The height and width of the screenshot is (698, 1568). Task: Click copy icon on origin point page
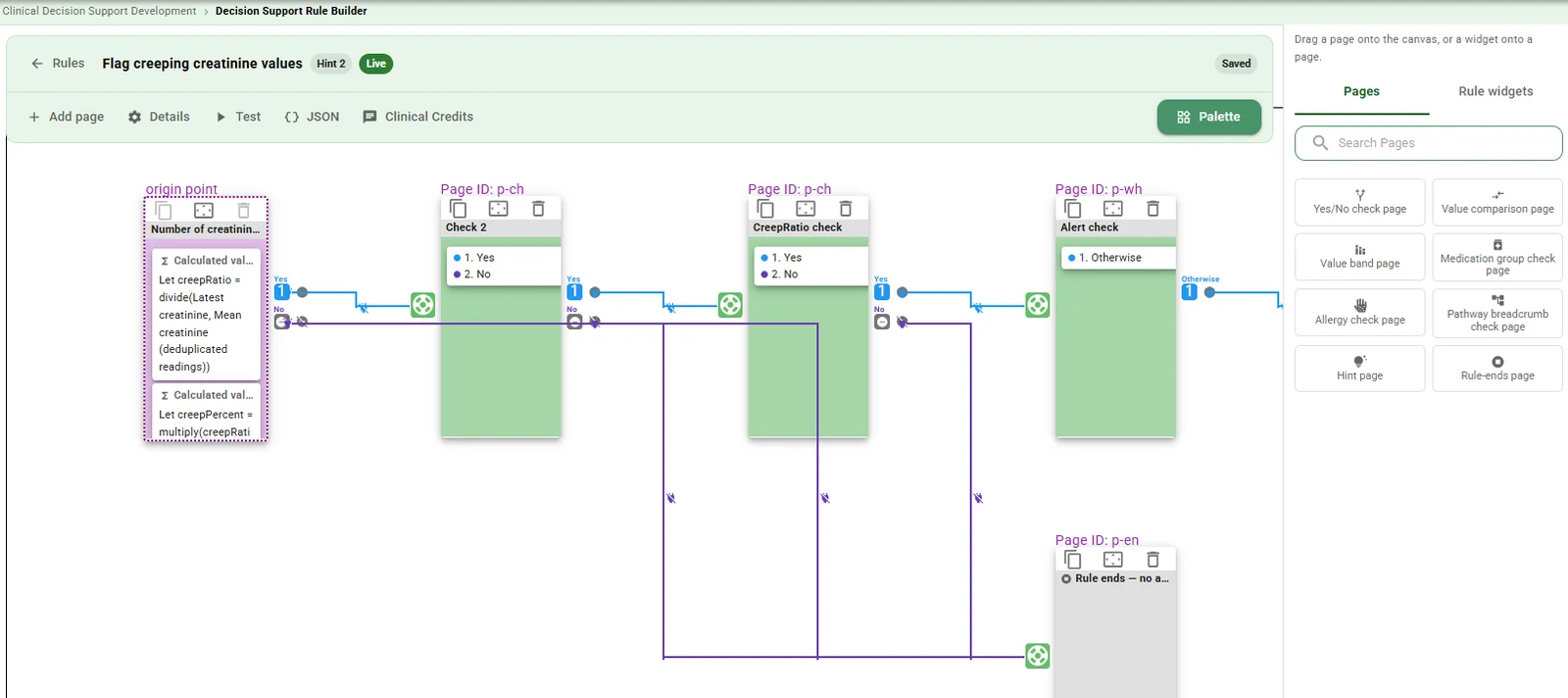click(x=164, y=211)
